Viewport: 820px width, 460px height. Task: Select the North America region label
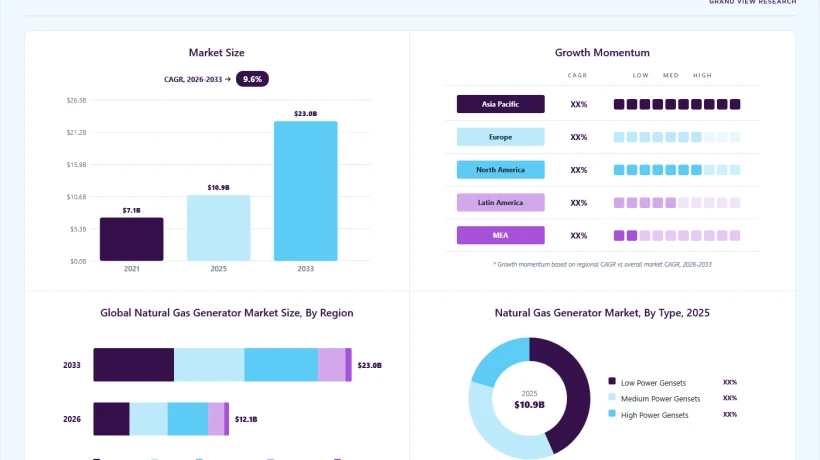click(500, 170)
